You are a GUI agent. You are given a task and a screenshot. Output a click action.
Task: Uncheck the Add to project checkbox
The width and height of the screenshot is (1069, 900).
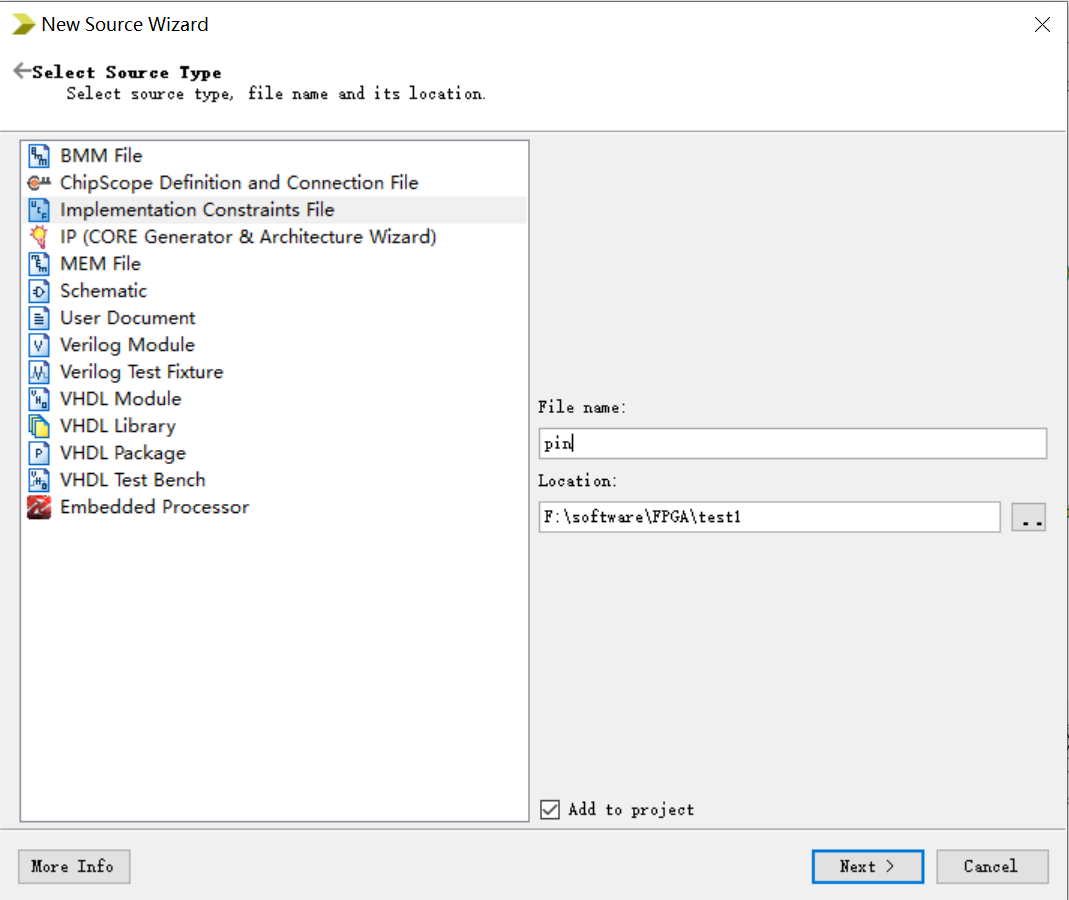click(x=549, y=810)
